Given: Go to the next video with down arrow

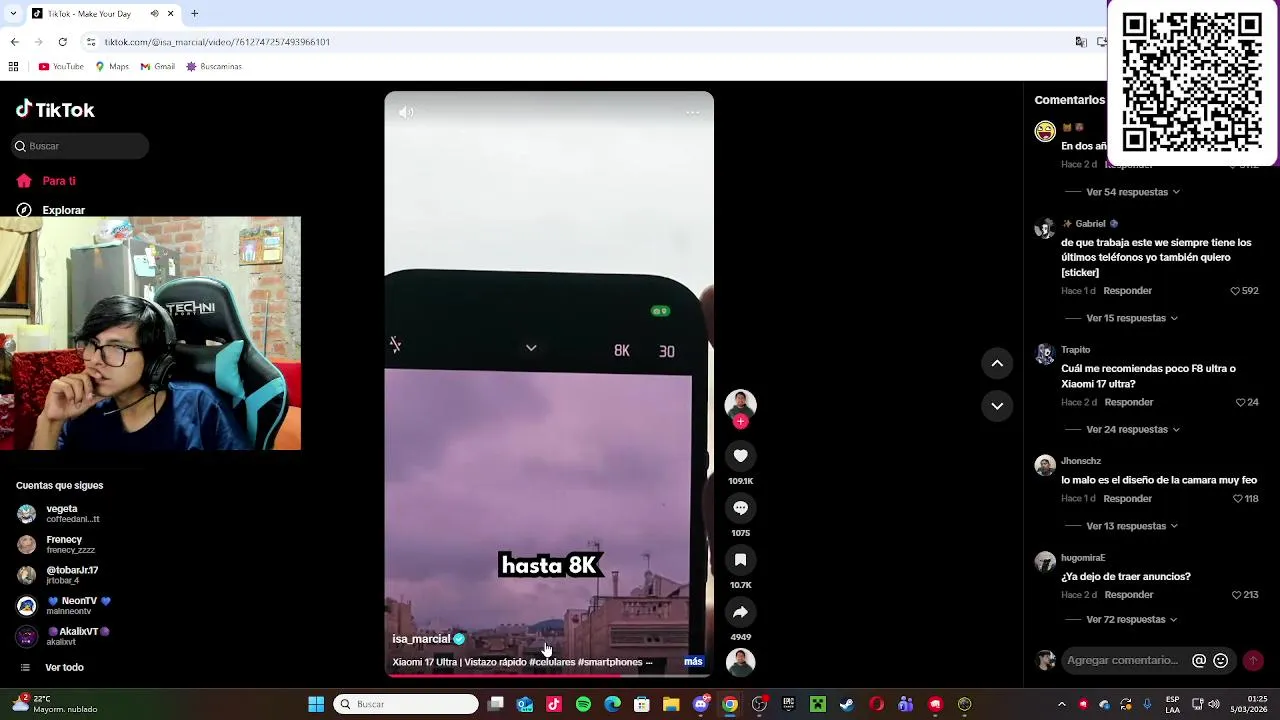Looking at the screenshot, I should point(997,406).
